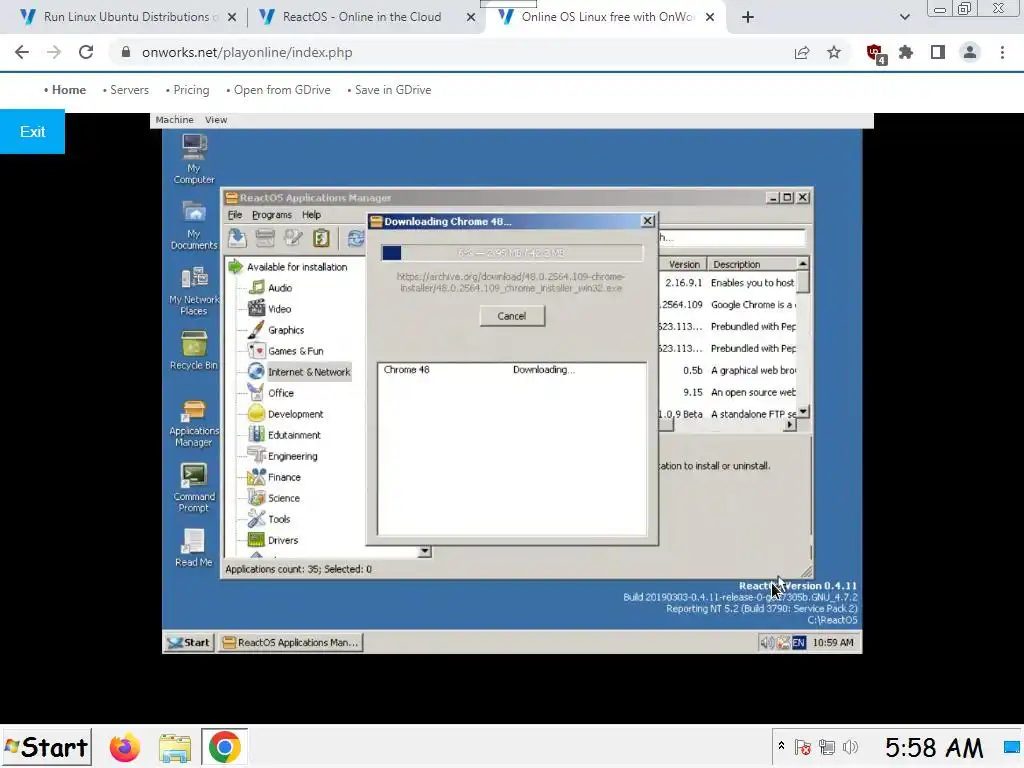Open the Pricing link

pos(191,90)
